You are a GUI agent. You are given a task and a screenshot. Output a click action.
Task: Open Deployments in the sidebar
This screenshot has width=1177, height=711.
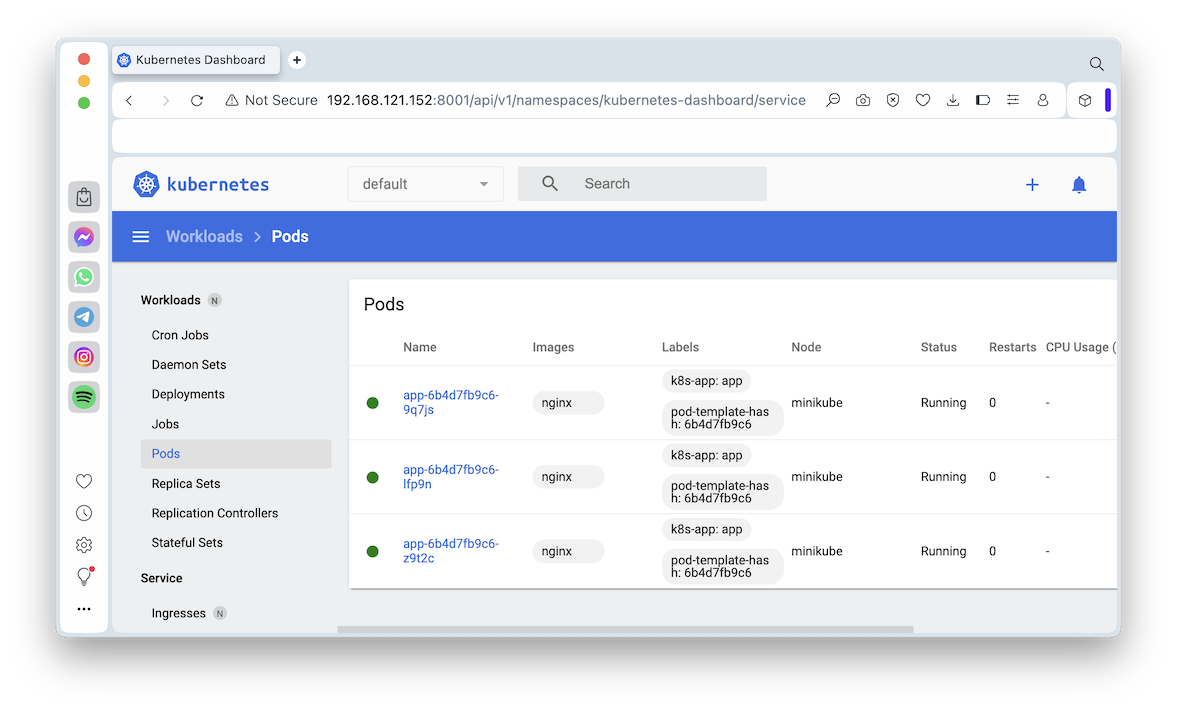tap(188, 394)
